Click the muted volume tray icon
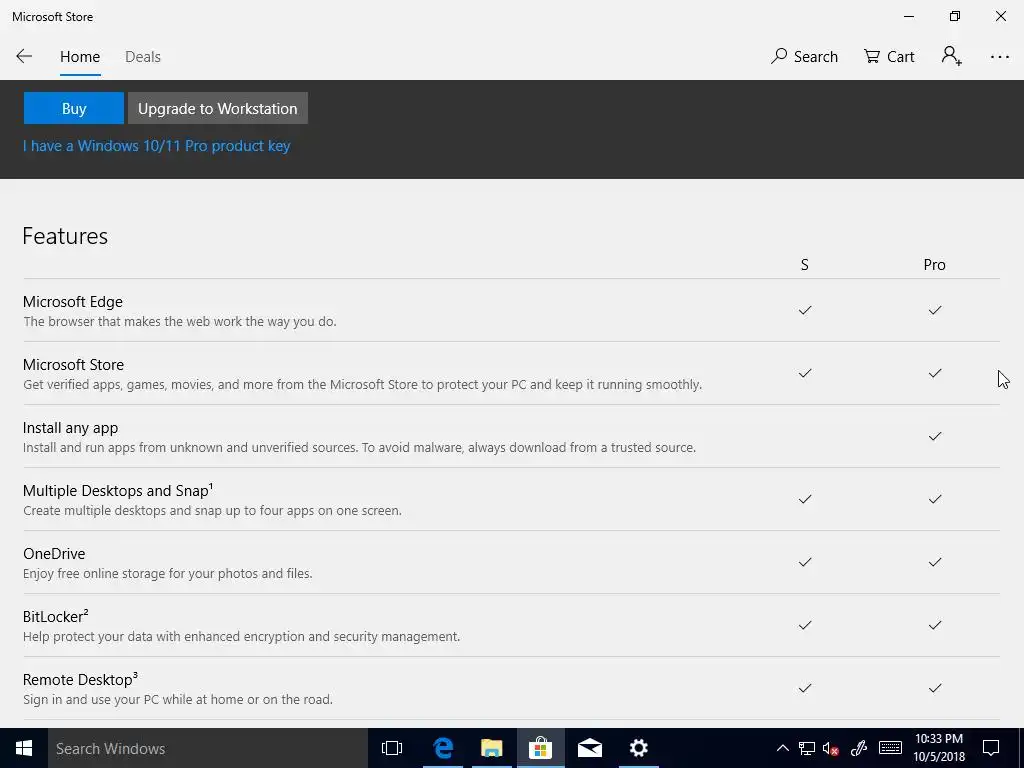 tap(831, 748)
